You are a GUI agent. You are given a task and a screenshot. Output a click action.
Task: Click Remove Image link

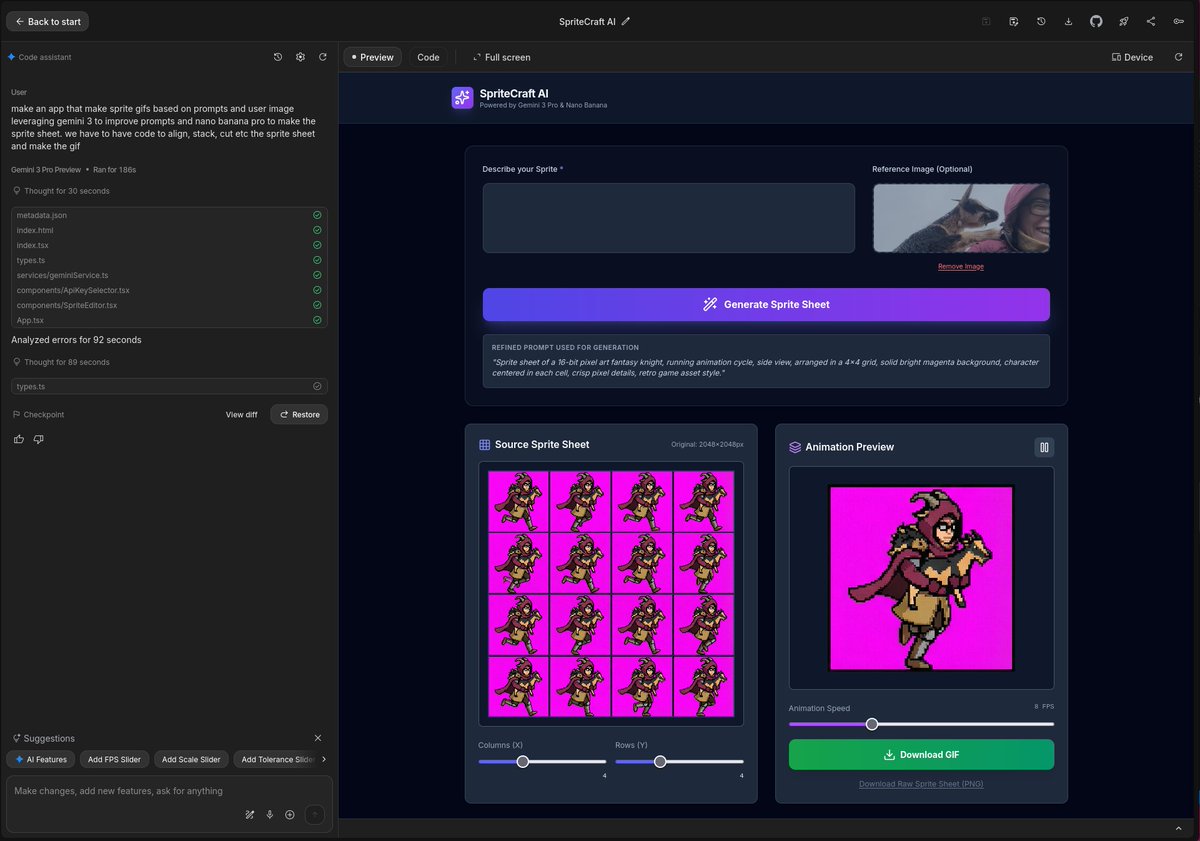pos(961,266)
